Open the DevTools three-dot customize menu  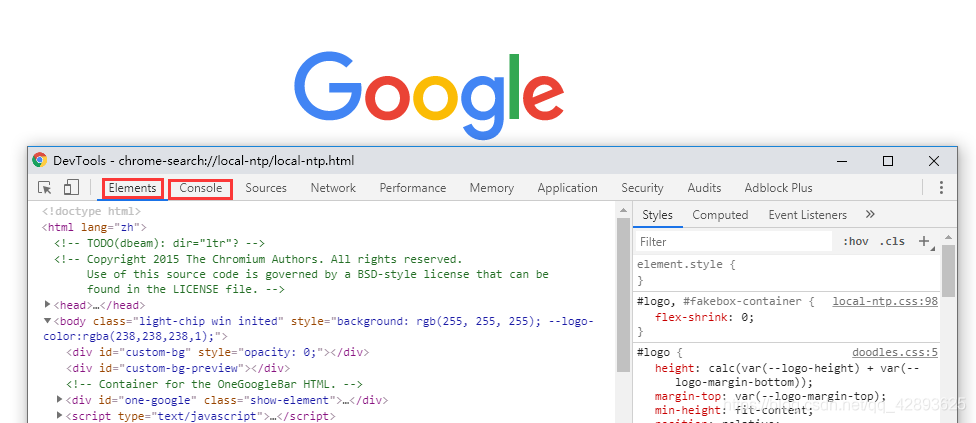click(x=941, y=188)
